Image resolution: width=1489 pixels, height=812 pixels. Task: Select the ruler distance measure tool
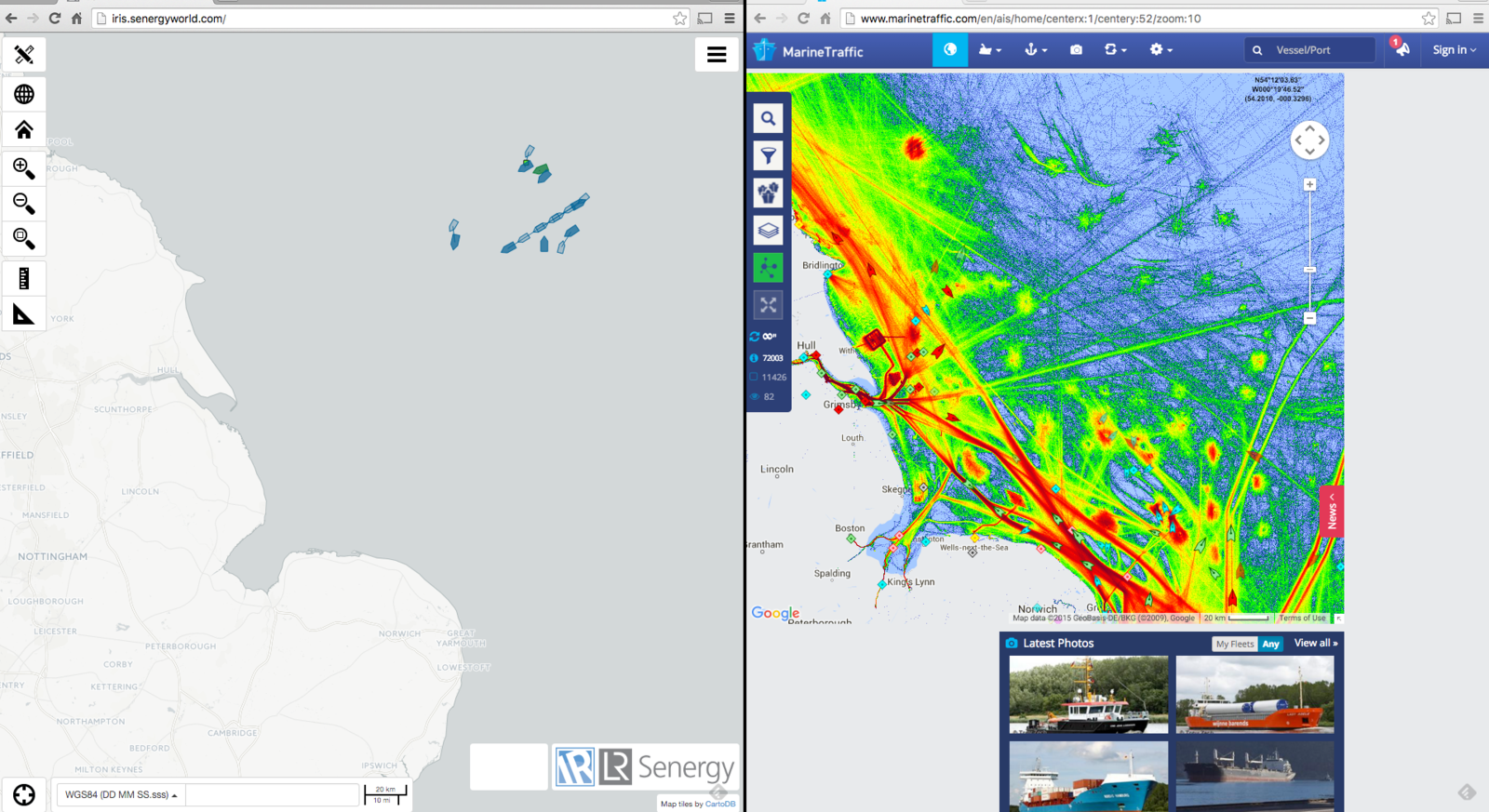[x=24, y=278]
